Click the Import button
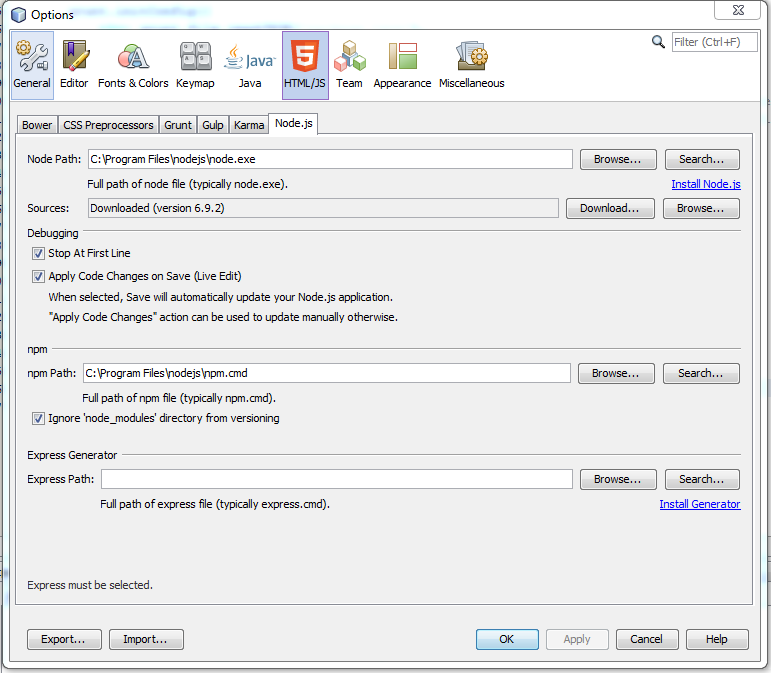Screen dimensions: 771x673 [146, 640]
